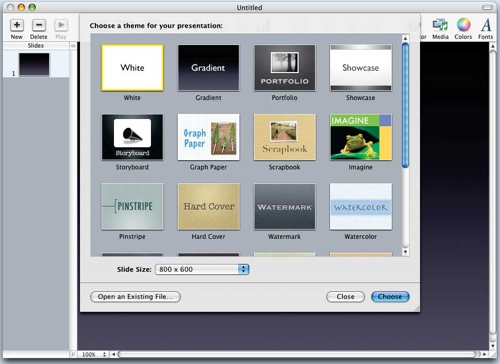Choose the Portfolio theme thumbnail
The image size is (500, 364).
[284, 68]
